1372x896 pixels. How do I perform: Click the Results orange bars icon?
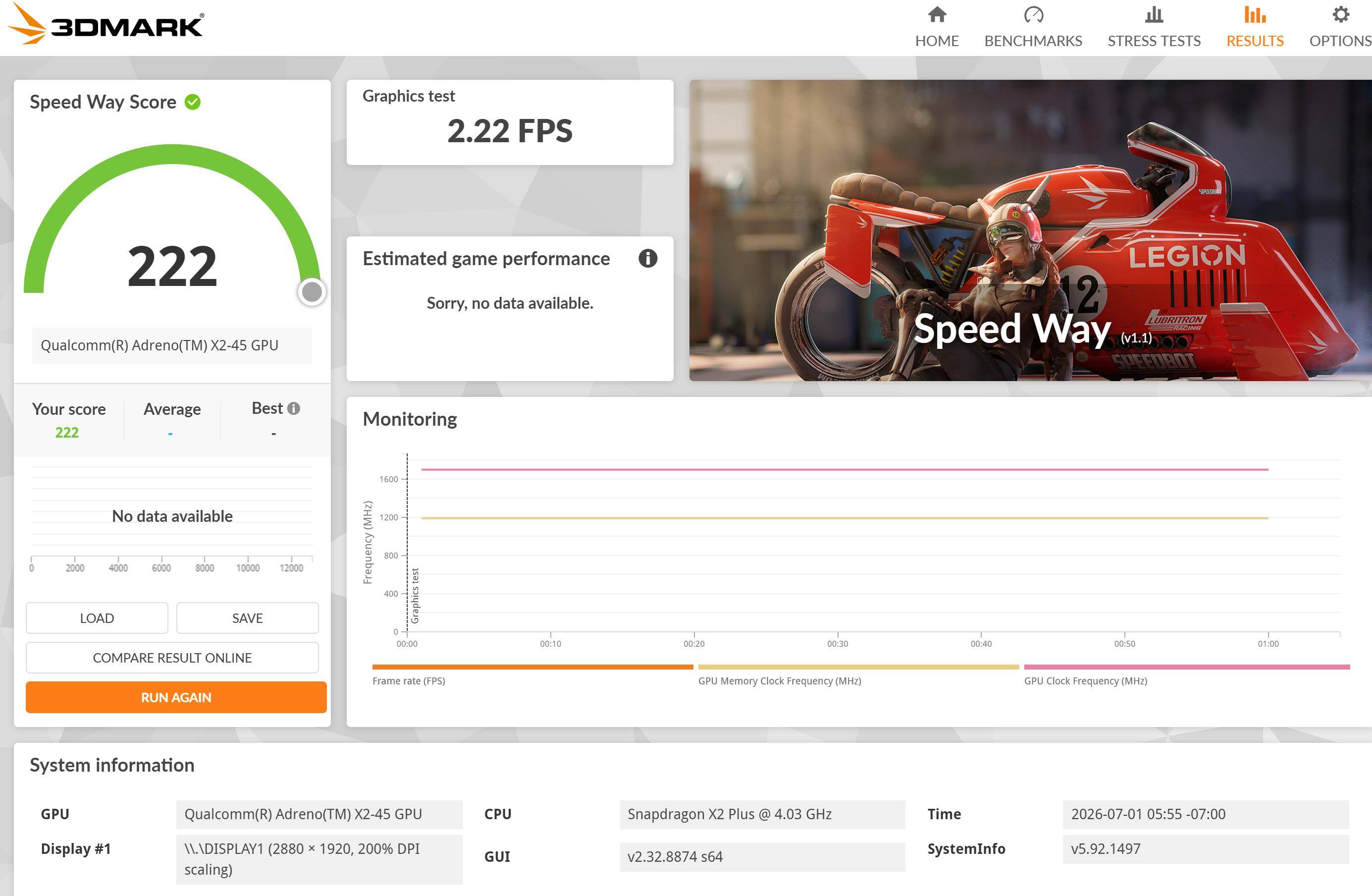[1255, 14]
